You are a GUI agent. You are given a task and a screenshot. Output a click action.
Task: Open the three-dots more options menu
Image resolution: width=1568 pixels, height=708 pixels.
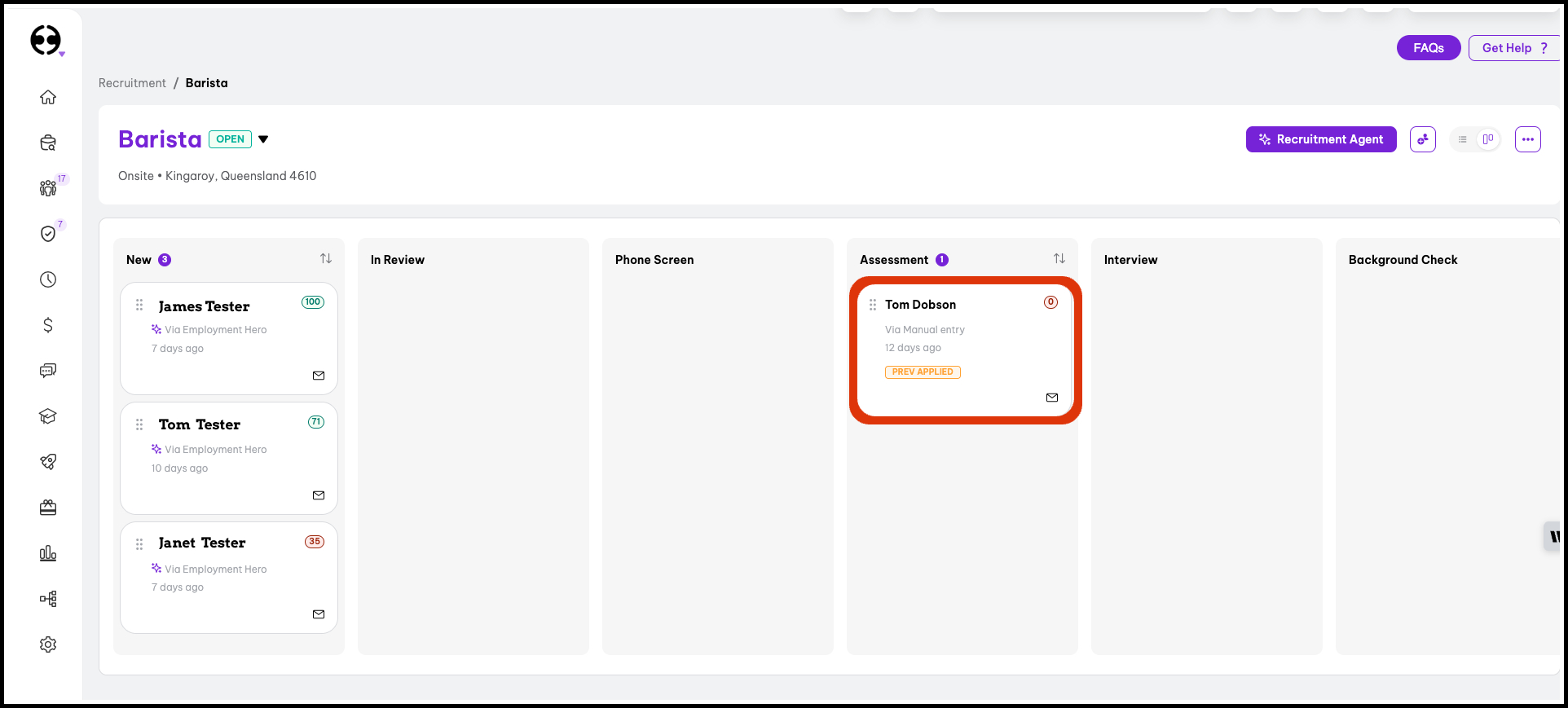(x=1527, y=139)
